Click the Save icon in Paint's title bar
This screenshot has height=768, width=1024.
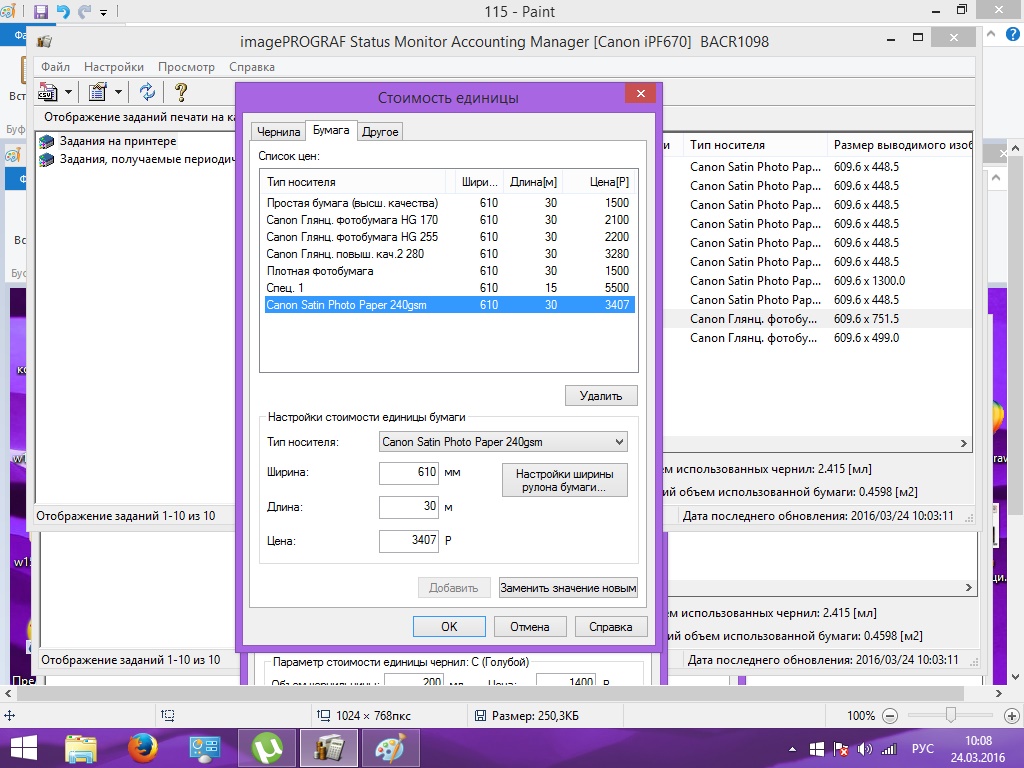click(x=40, y=11)
